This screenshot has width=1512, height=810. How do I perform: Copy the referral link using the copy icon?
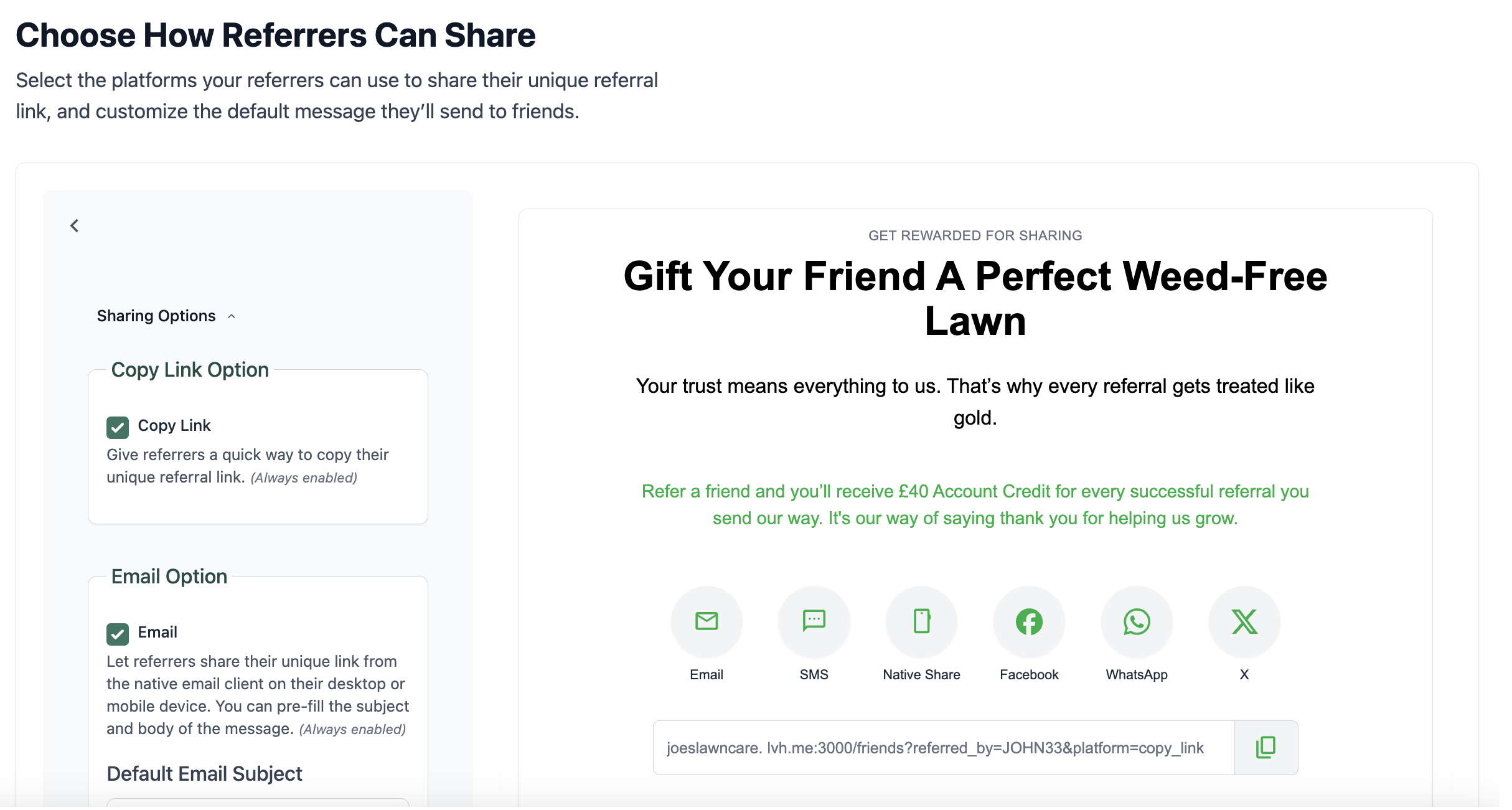point(1265,747)
